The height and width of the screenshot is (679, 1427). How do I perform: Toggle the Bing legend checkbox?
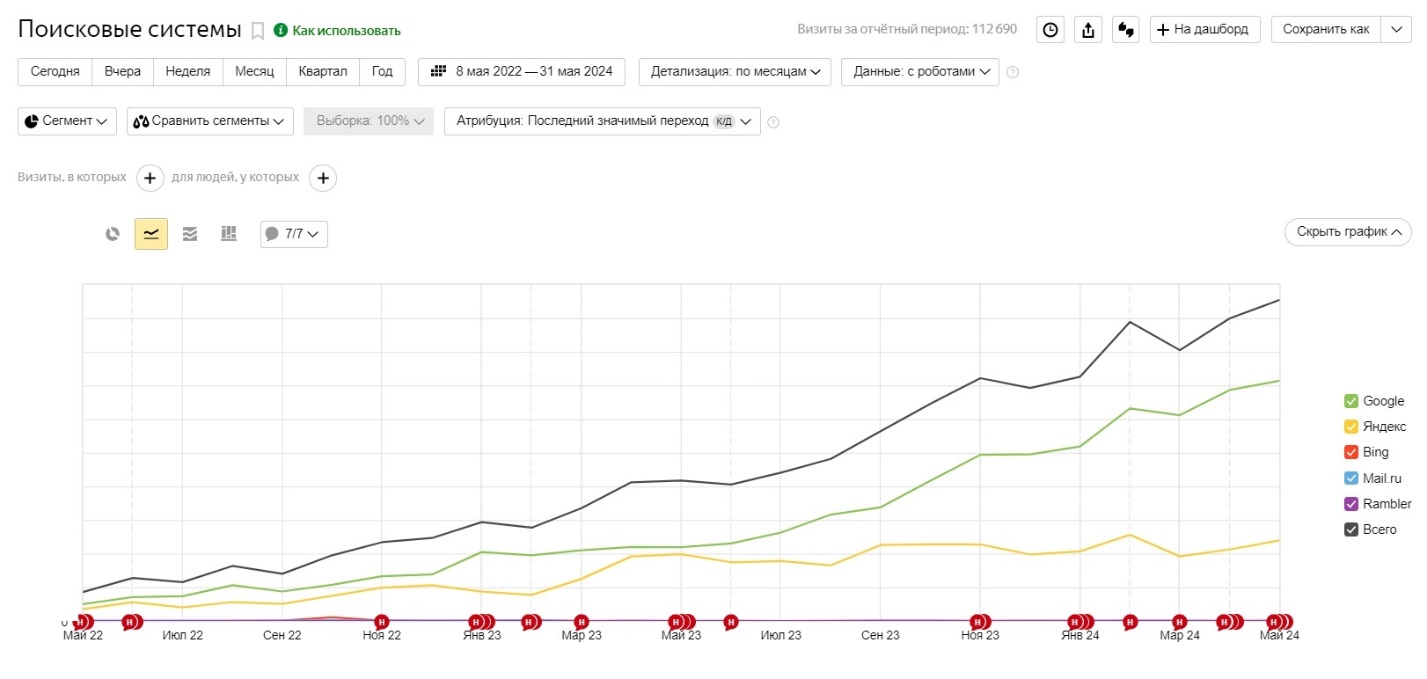click(1351, 452)
